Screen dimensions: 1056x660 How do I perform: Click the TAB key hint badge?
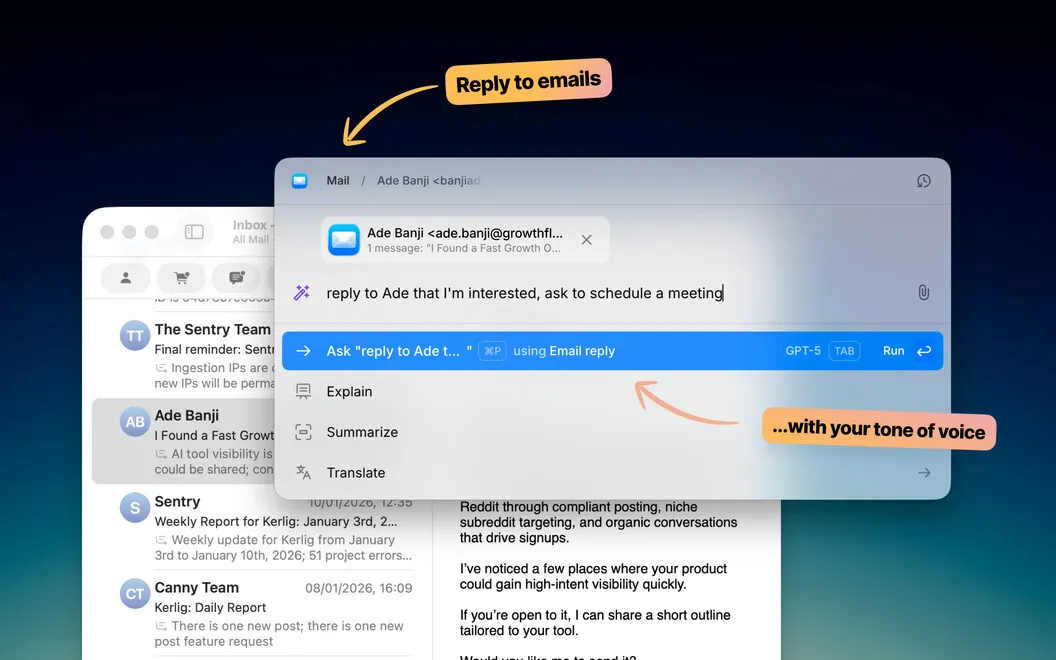pyautogui.click(x=844, y=351)
